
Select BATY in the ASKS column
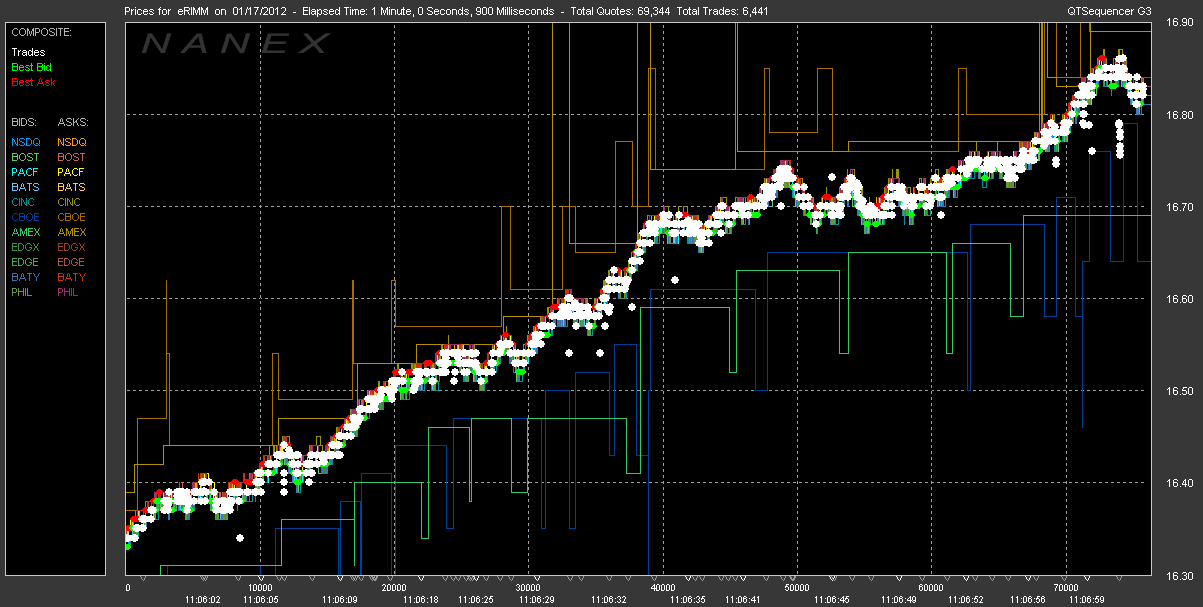(72, 277)
